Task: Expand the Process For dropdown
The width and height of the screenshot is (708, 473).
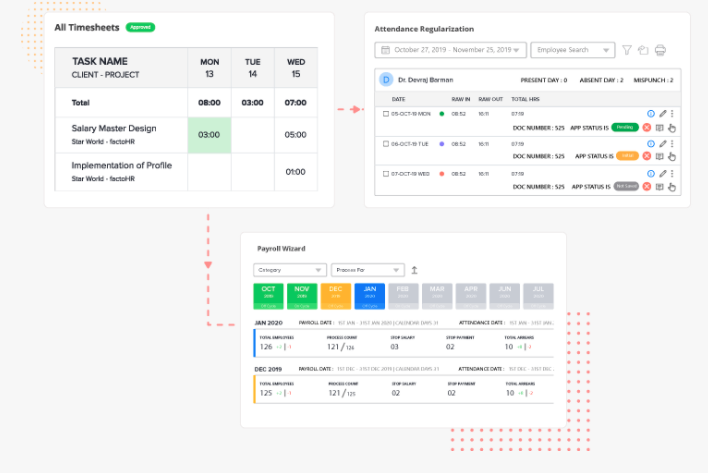Action: [368, 270]
